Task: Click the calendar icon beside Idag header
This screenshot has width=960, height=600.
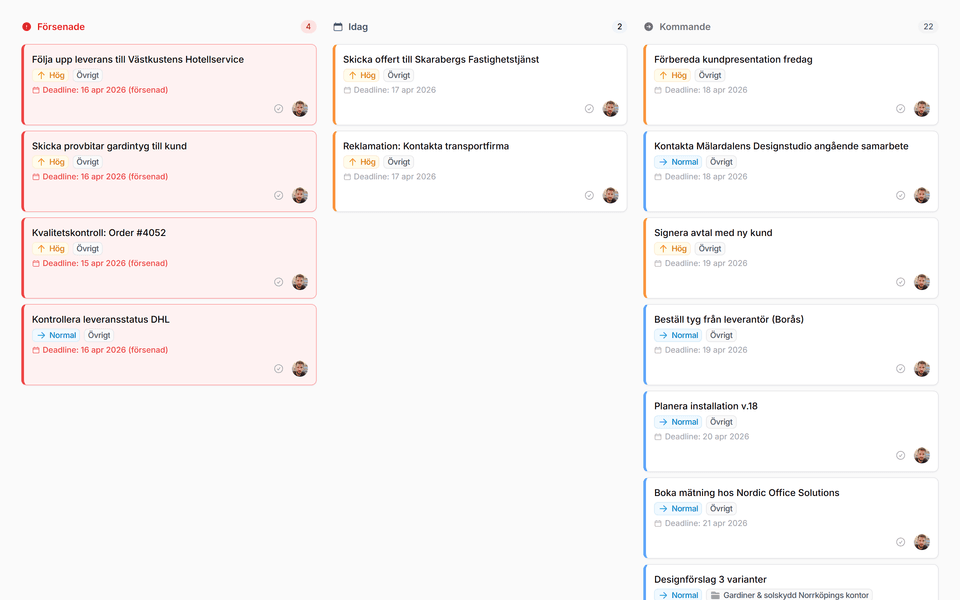Action: pyautogui.click(x=338, y=27)
